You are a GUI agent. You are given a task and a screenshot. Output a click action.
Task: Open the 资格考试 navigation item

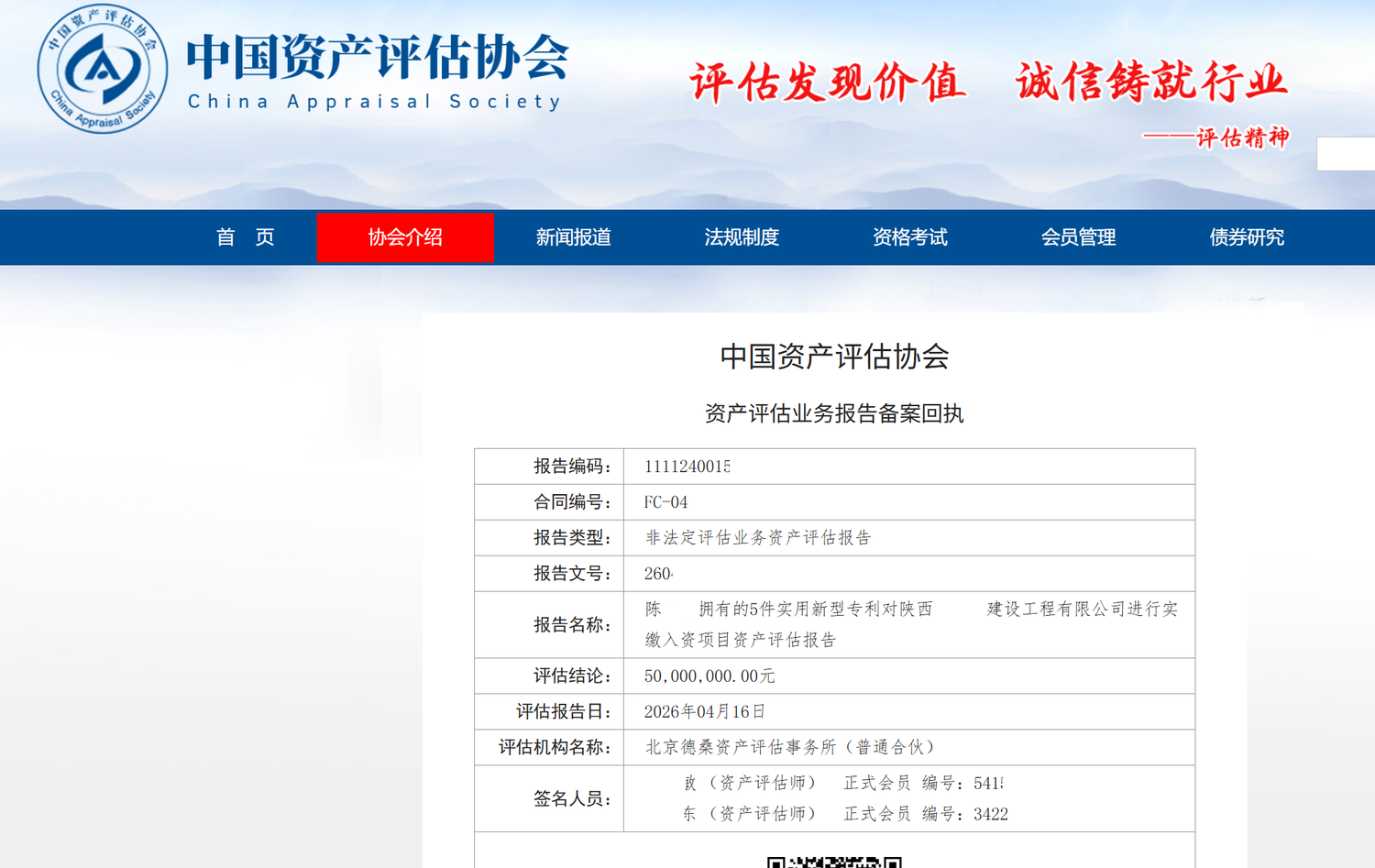[x=909, y=237]
